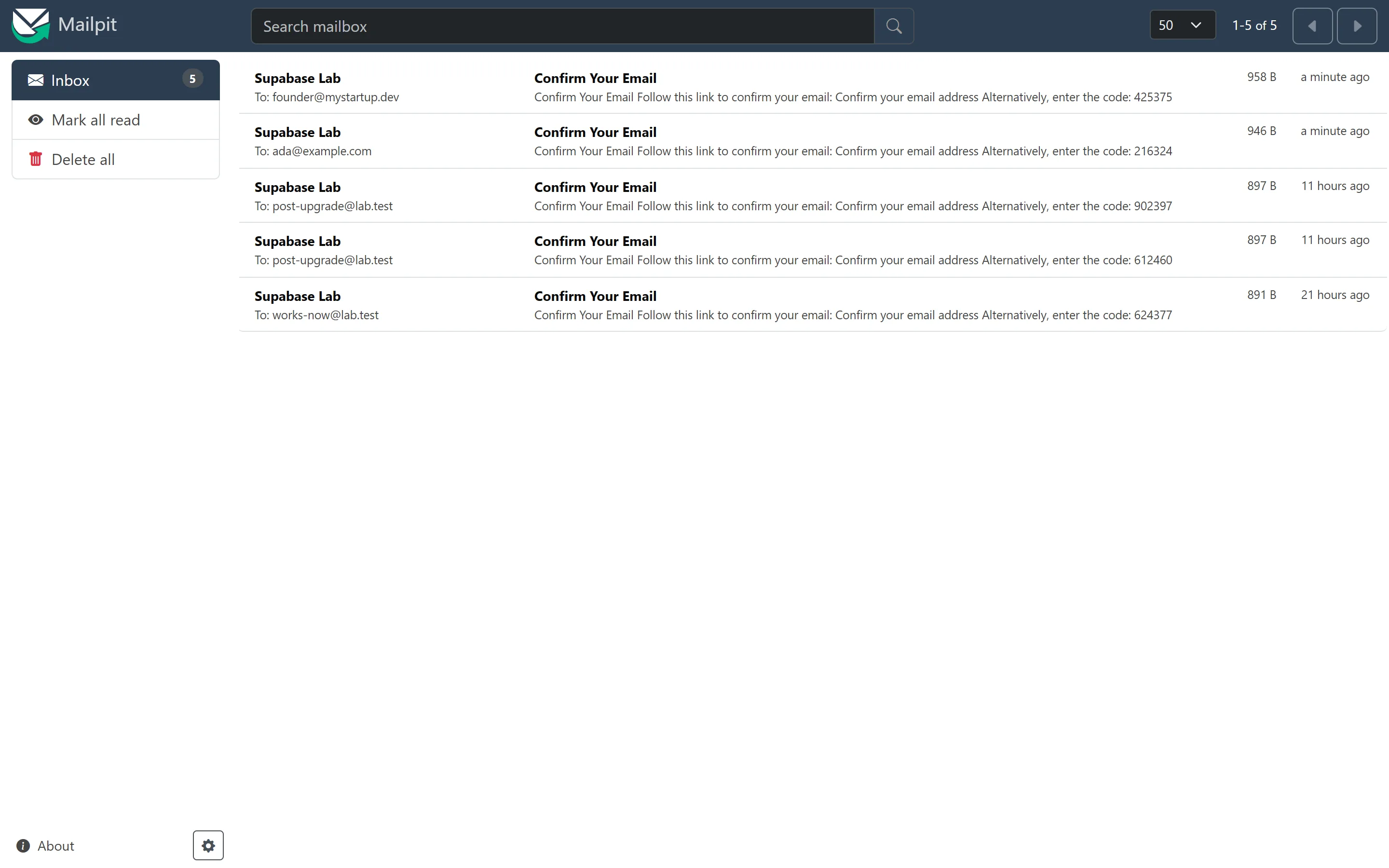Image resolution: width=1389 pixels, height=868 pixels.
Task: Open settings gear button
Action: tap(208, 845)
